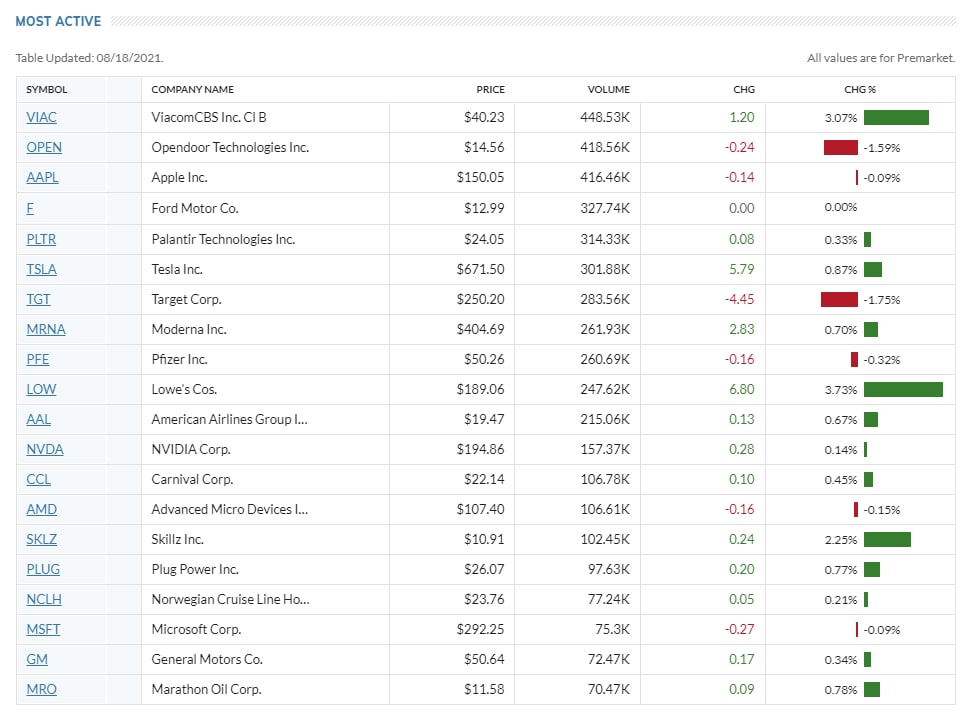Click the 2.25% green bar for Skillz

click(x=887, y=539)
